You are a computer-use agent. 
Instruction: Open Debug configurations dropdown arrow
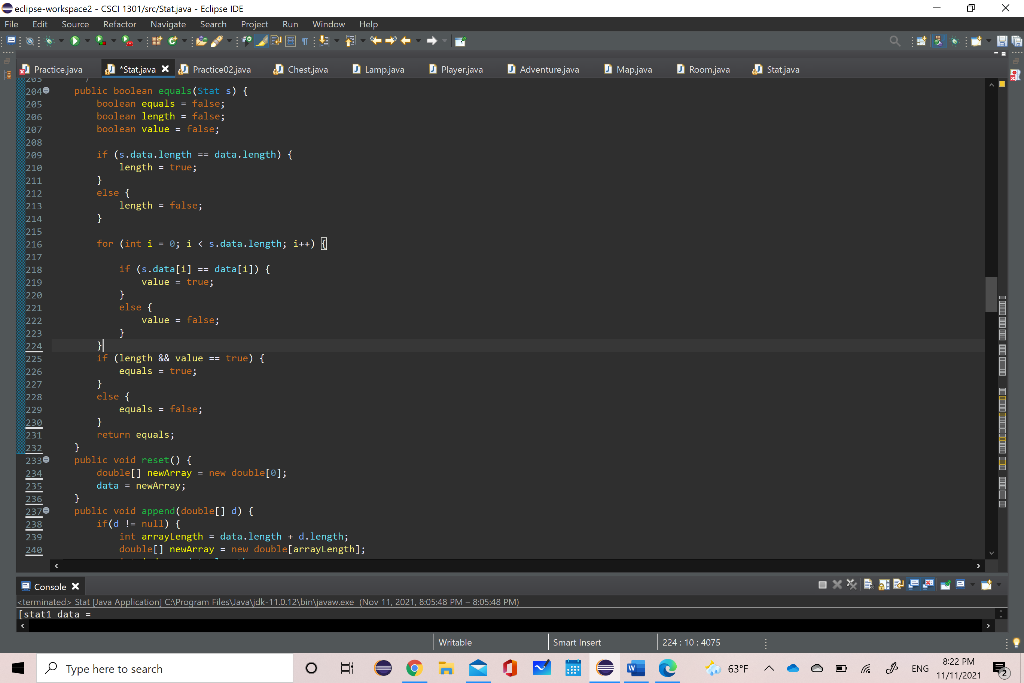coord(61,41)
